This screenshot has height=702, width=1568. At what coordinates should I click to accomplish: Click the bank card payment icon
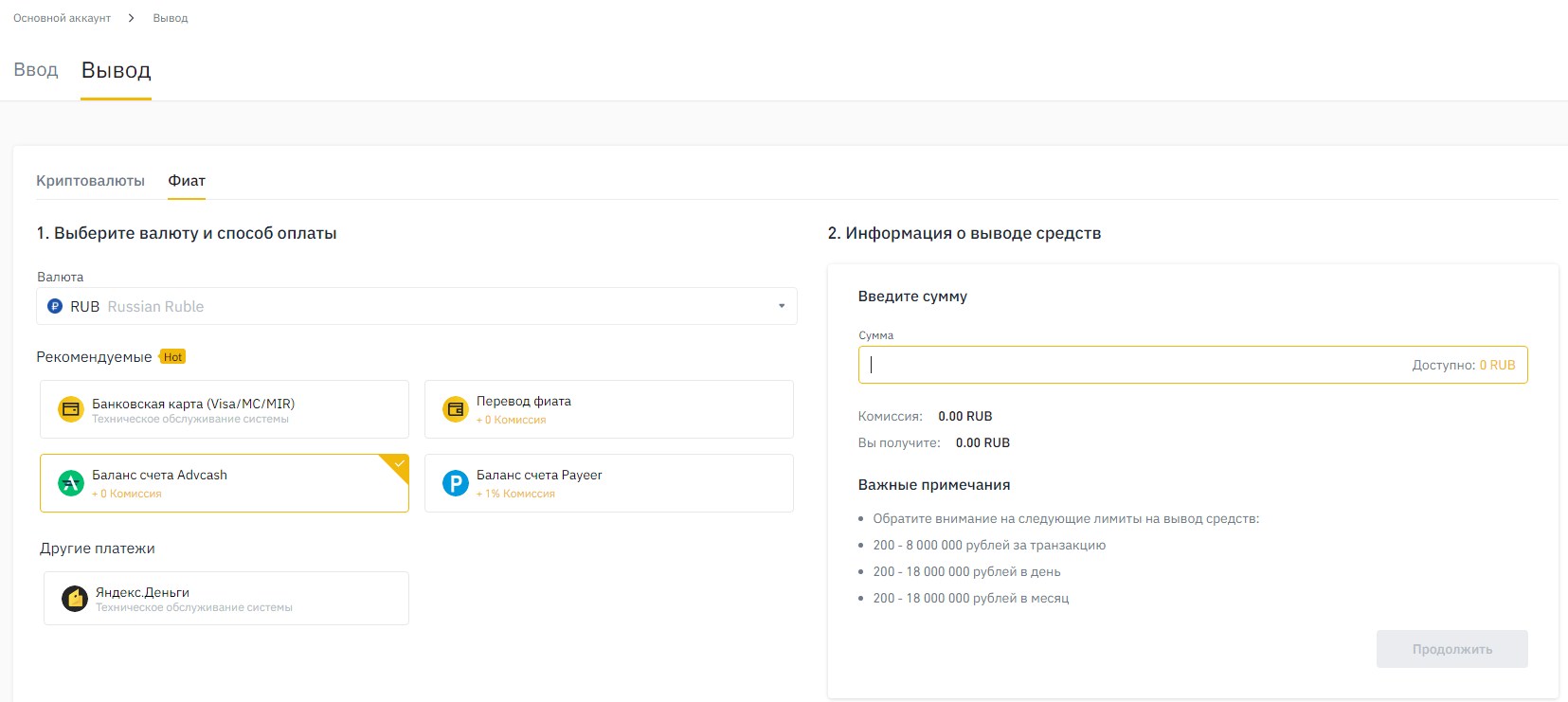point(71,410)
